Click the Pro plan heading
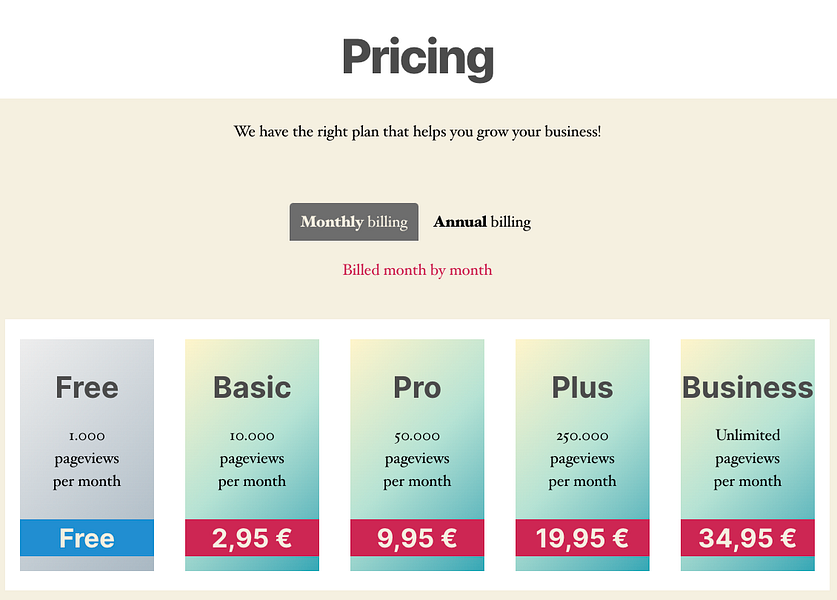837x600 pixels. pyautogui.click(x=417, y=387)
